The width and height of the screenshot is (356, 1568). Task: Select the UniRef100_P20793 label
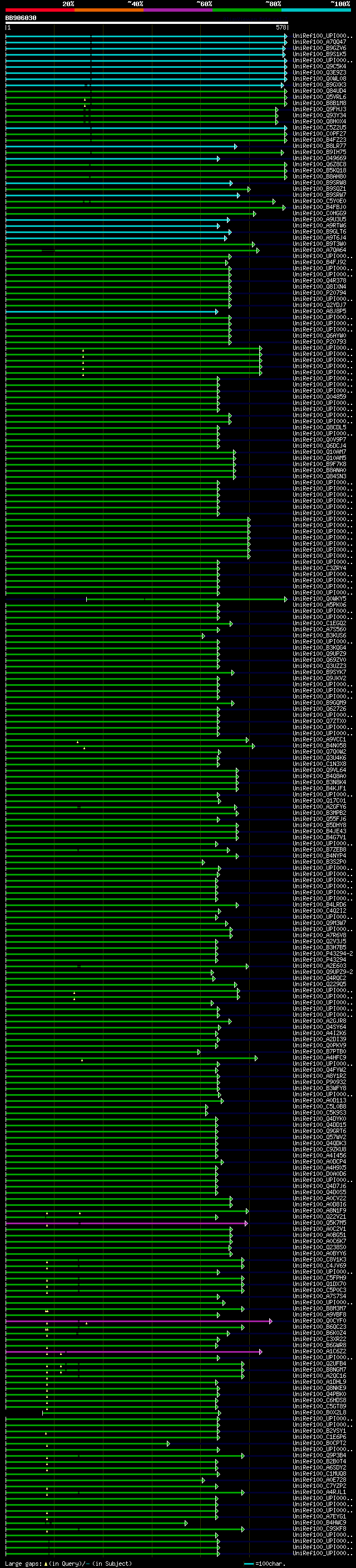[x=319, y=342]
